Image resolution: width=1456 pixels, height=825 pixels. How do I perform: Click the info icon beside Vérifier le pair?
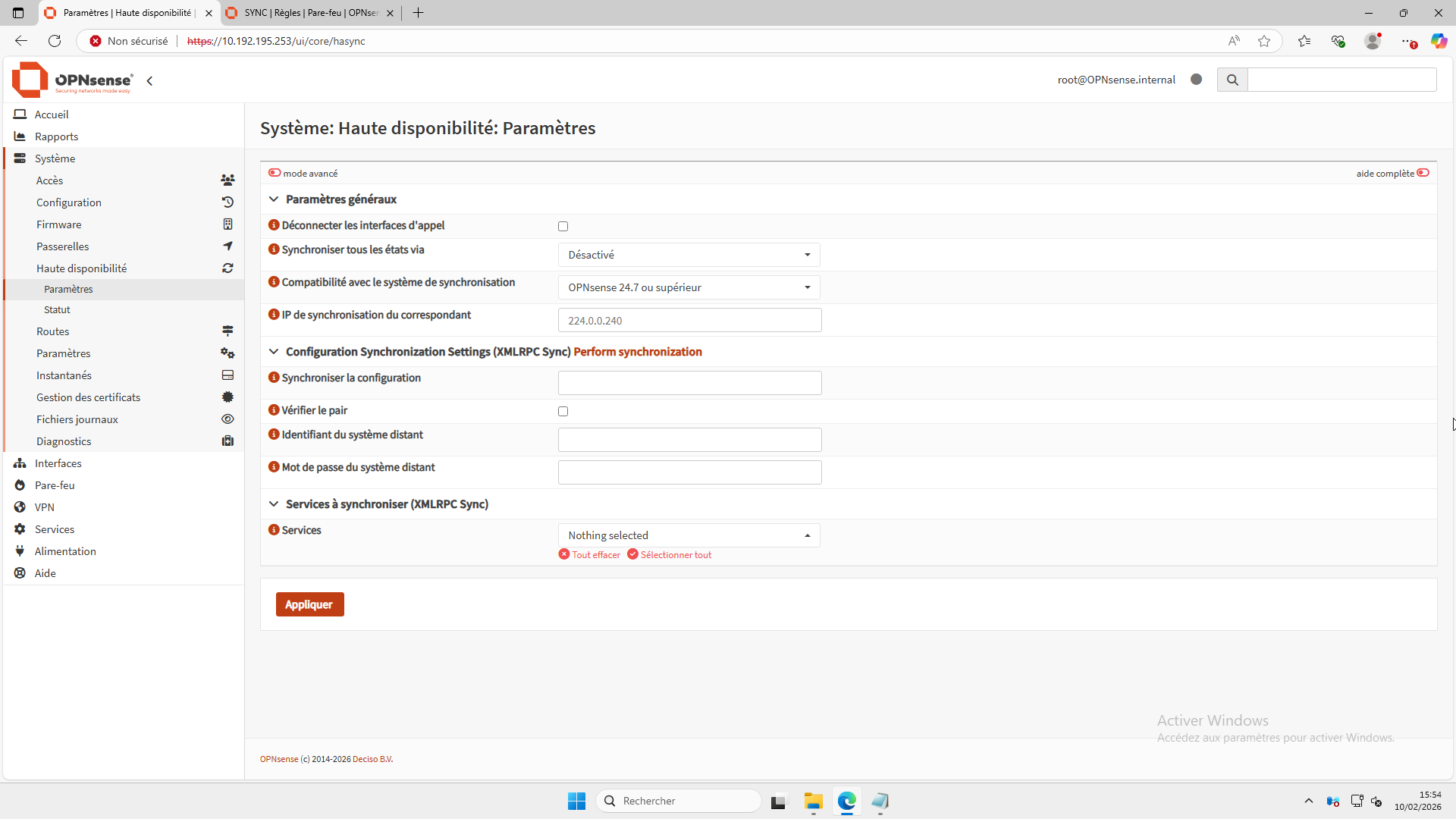coord(274,410)
